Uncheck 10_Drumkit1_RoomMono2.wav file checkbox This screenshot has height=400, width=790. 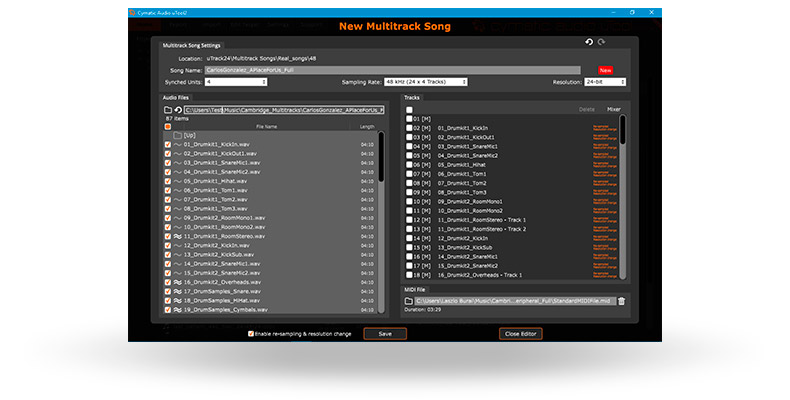[168, 227]
